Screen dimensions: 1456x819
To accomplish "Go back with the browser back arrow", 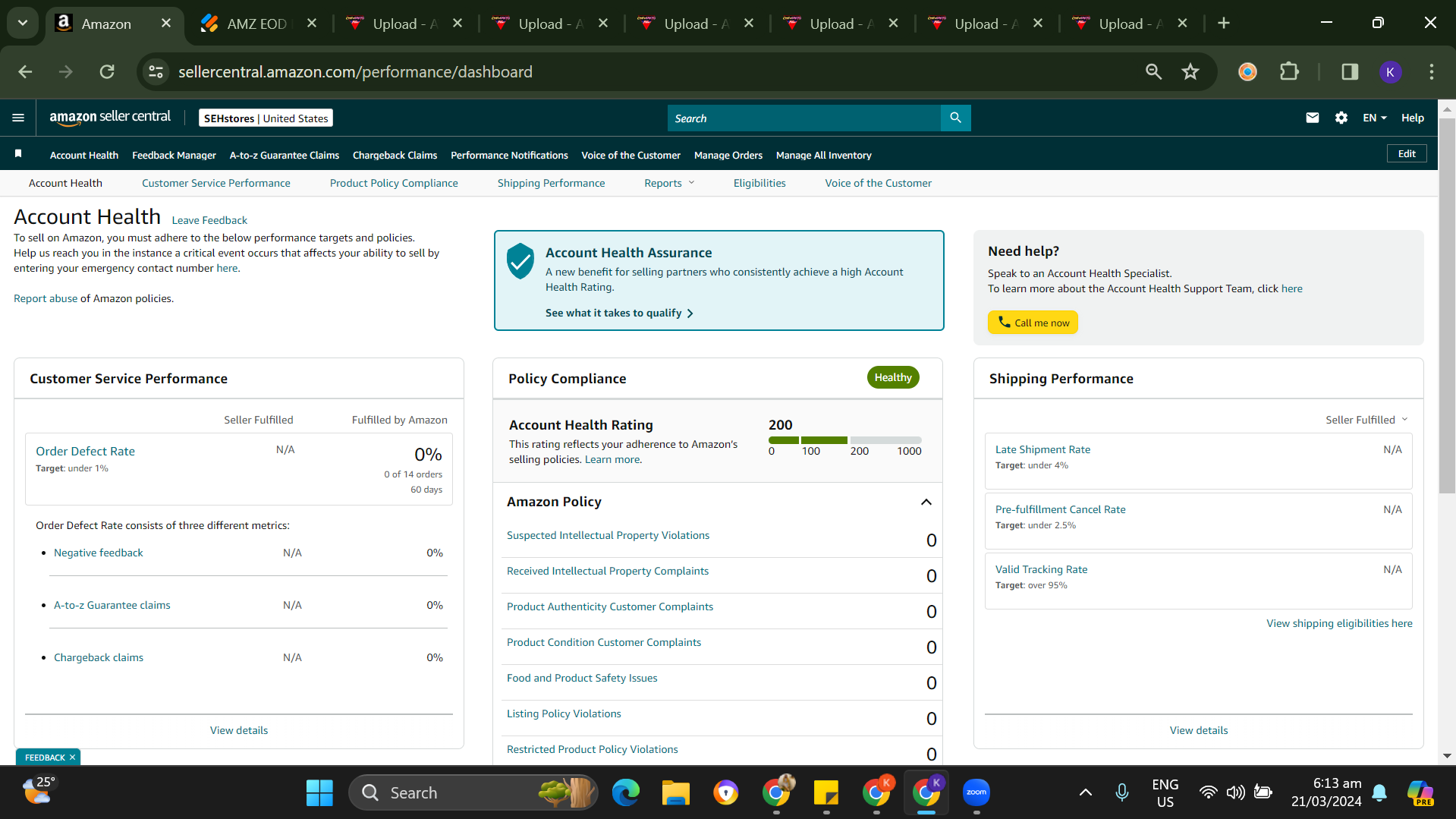I will point(25,71).
